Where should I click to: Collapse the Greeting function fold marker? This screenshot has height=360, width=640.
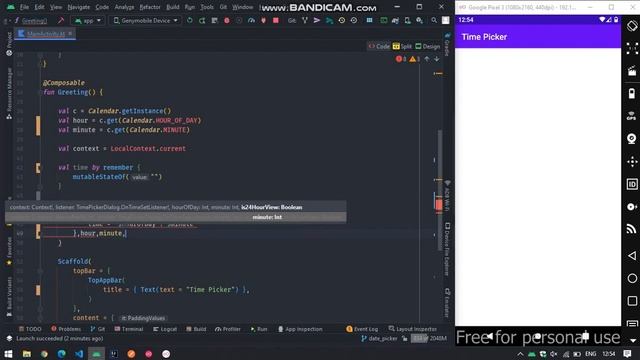pyautogui.click(x=40, y=92)
